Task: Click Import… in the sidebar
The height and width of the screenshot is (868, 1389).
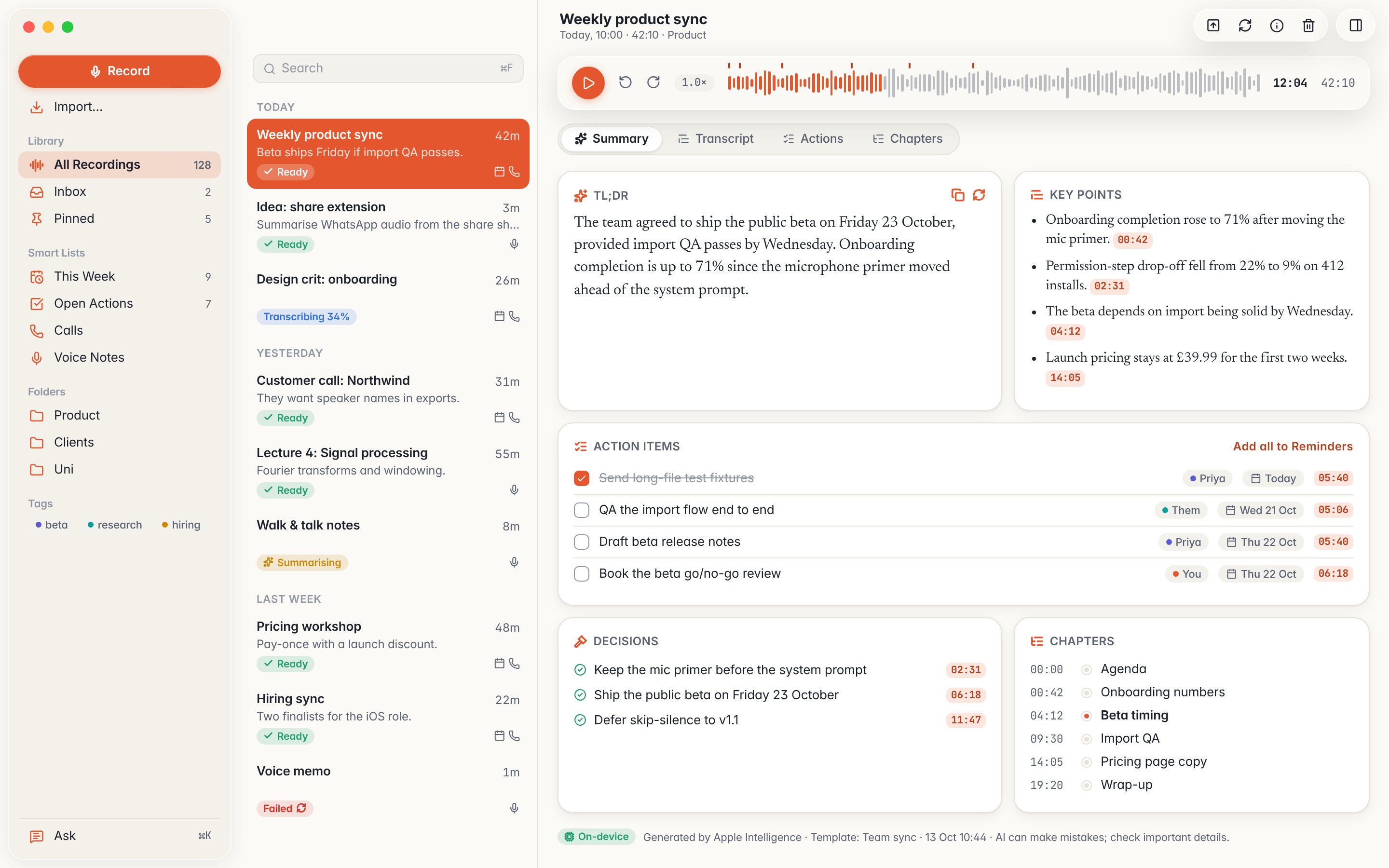Action: [x=120, y=107]
